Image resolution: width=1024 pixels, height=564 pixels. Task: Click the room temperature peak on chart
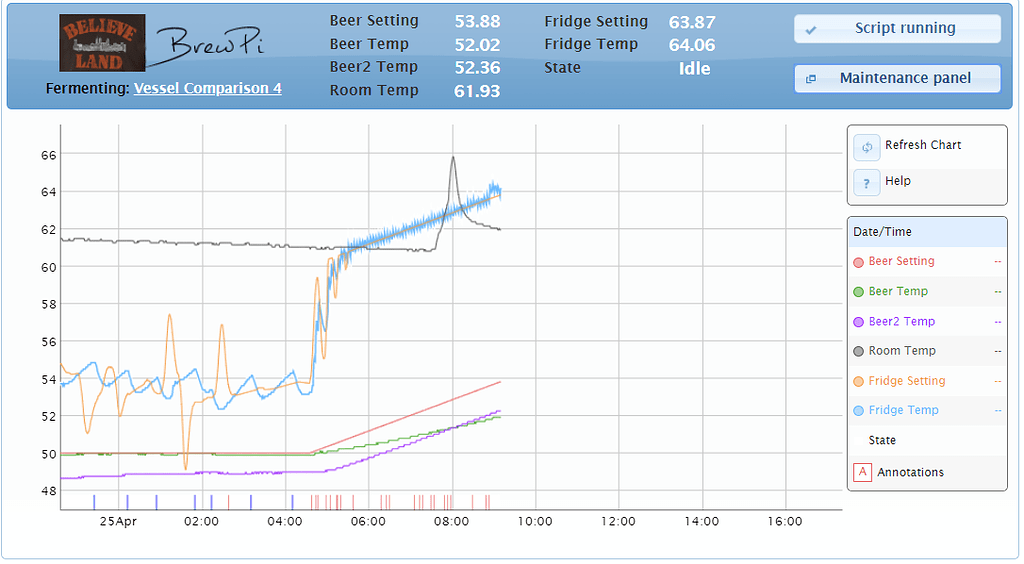(453, 157)
